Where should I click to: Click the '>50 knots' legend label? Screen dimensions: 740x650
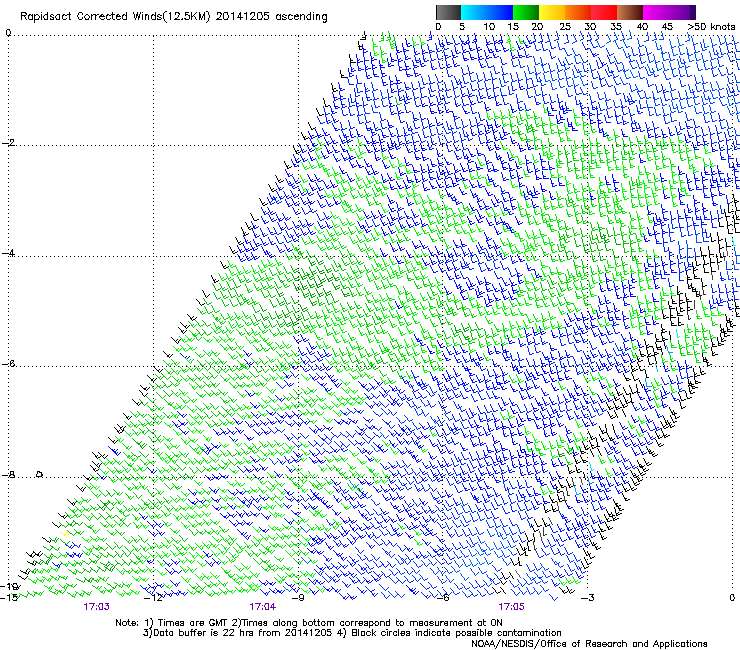pyautogui.click(x=711, y=27)
